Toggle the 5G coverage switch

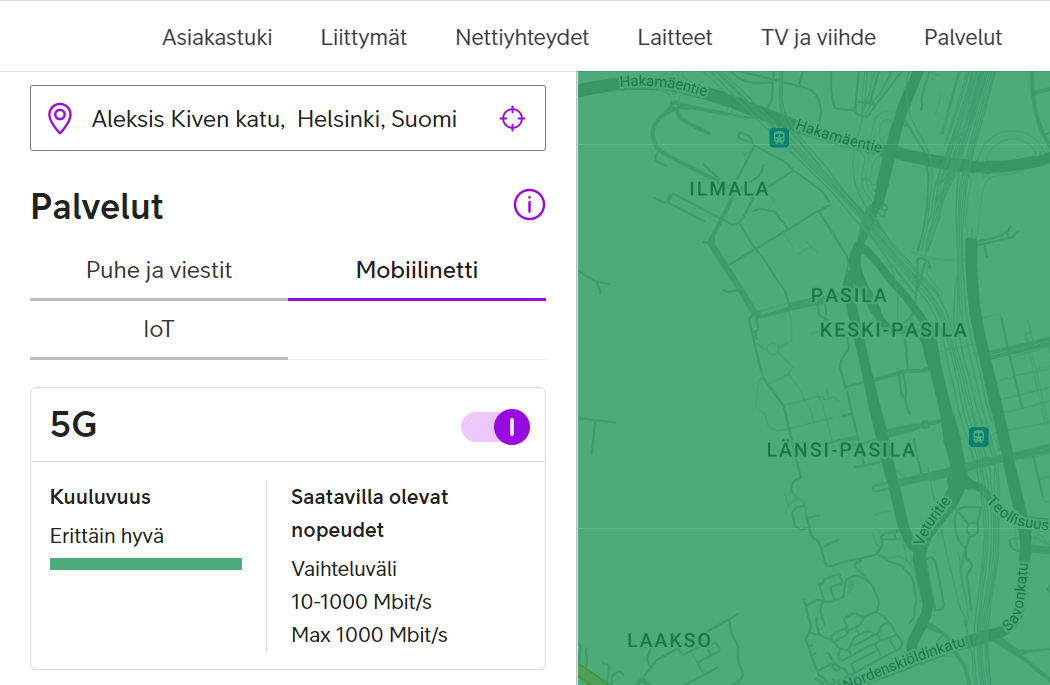[x=496, y=427]
